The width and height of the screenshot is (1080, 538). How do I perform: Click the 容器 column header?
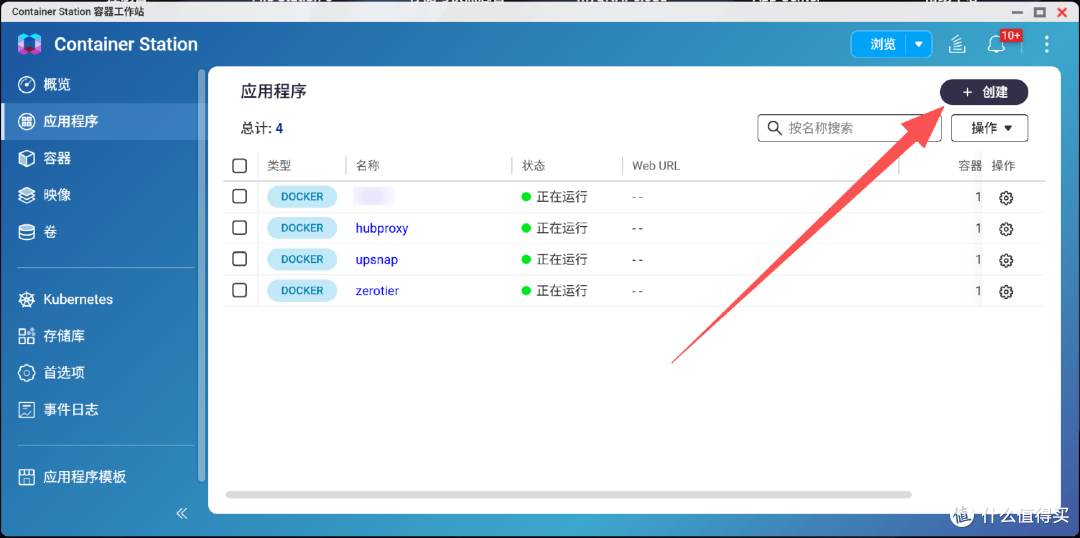click(x=970, y=166)
